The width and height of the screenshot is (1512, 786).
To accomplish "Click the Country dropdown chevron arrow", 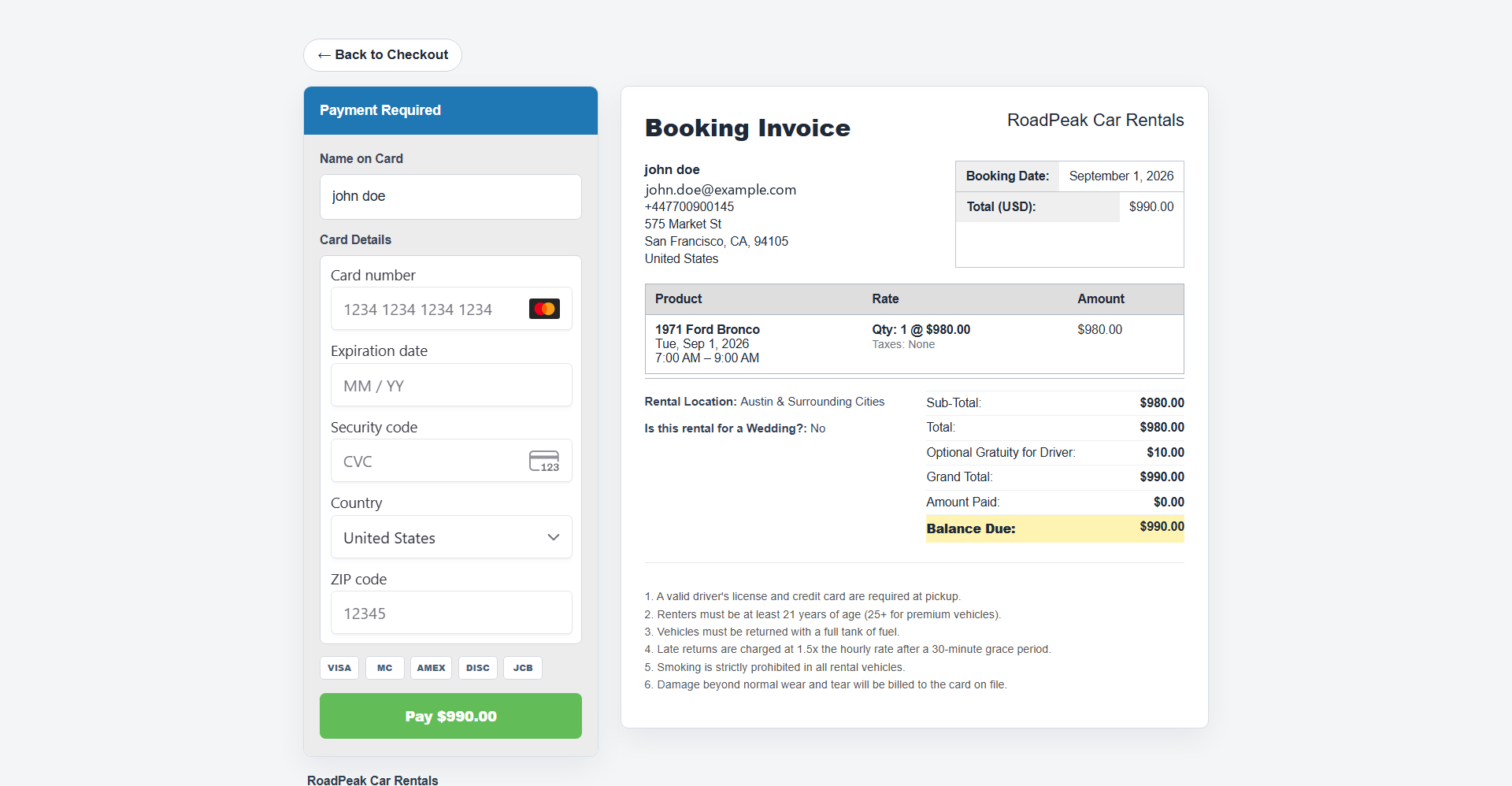I will pos(554,537).
